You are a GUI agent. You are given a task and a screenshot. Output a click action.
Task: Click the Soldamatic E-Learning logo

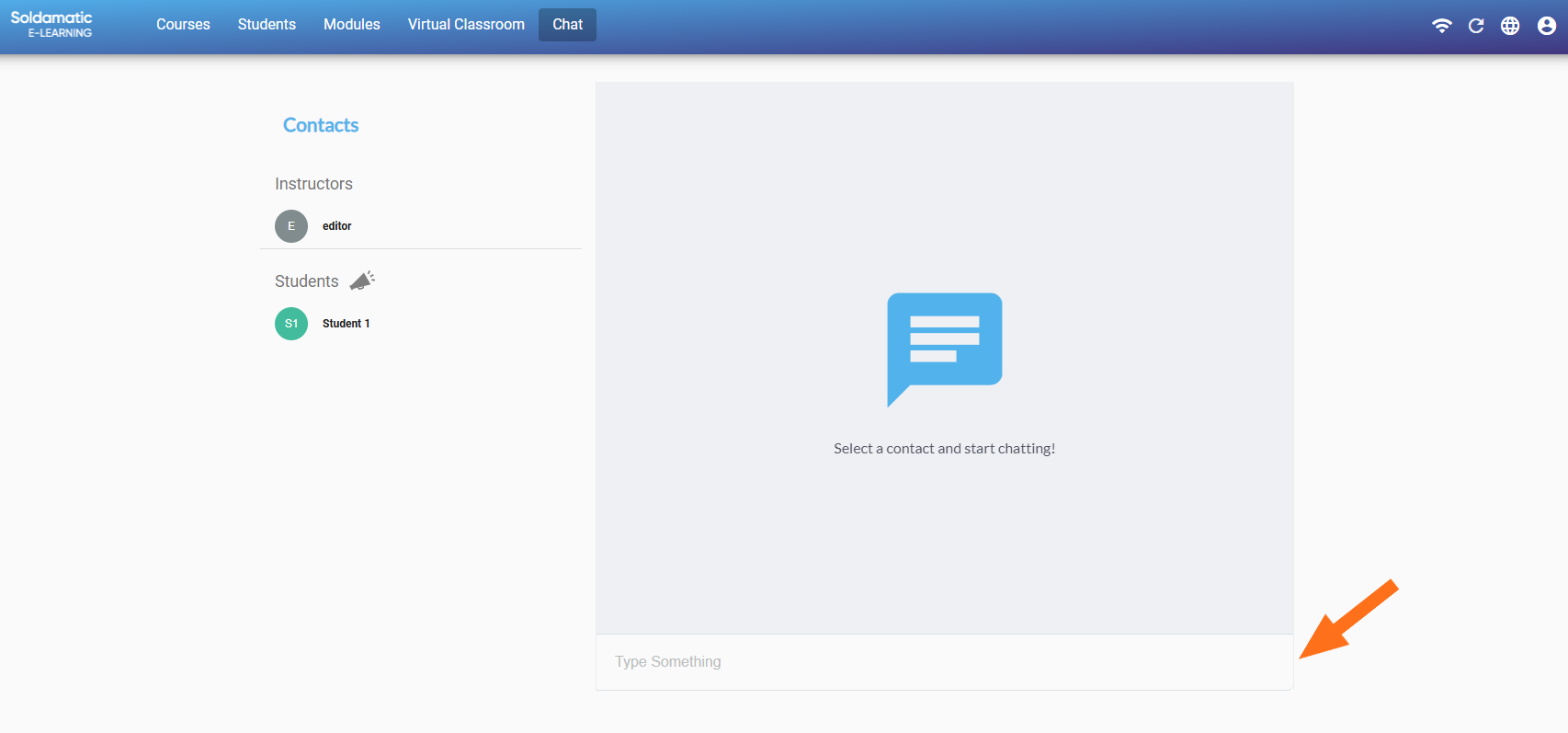click(51, 25)
